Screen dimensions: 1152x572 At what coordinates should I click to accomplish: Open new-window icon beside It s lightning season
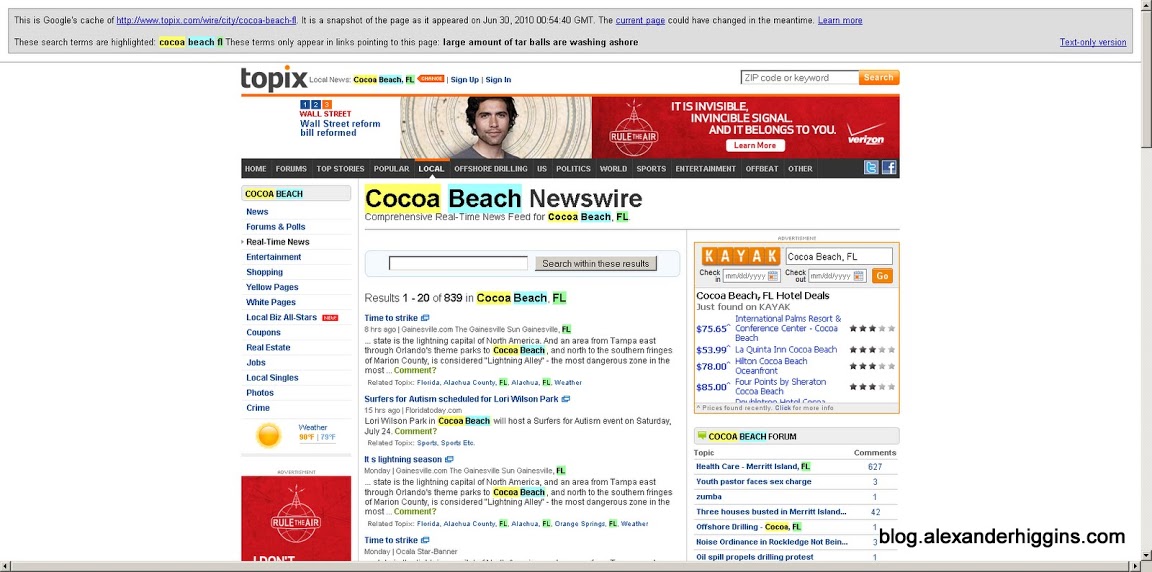pyautogui.click(x=449, y=460)
